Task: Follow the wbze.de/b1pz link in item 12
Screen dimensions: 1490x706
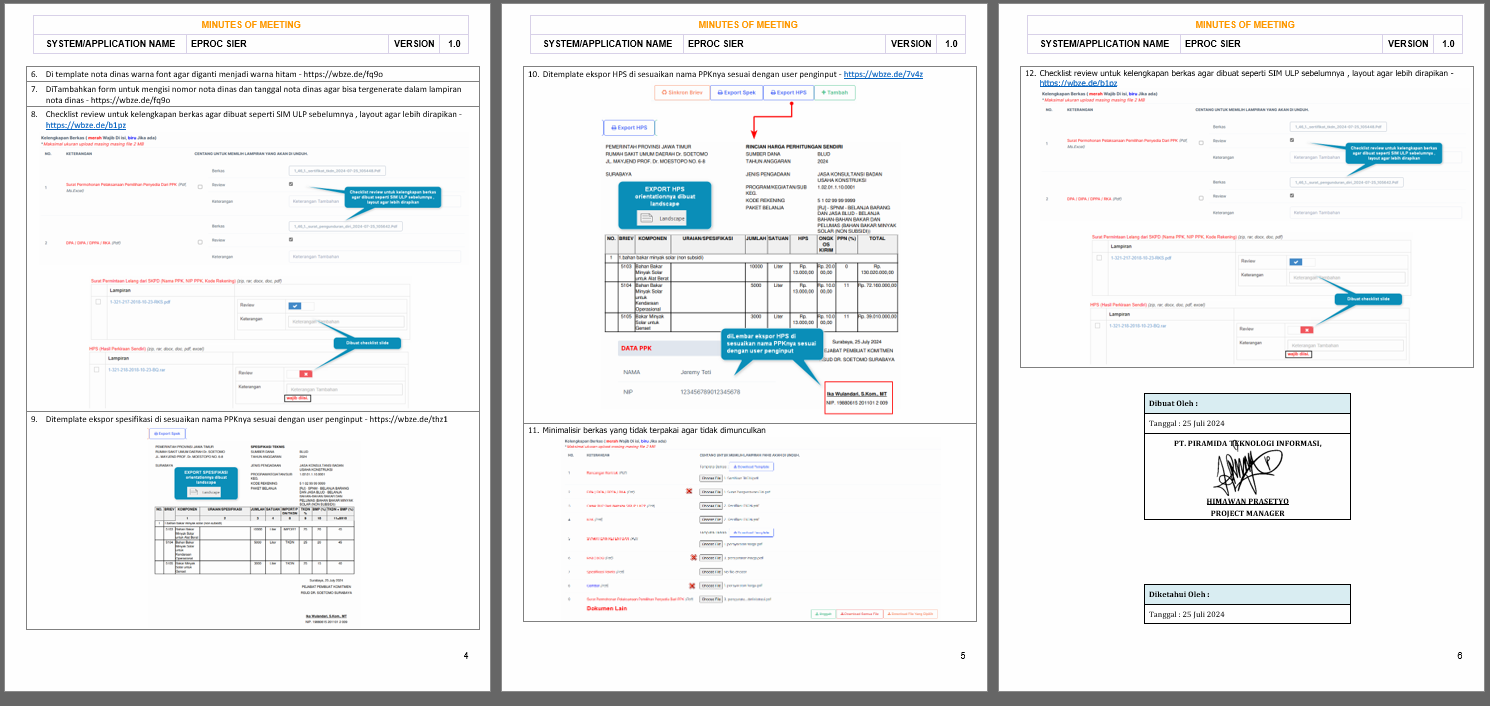Action: [x=1065, y=84]
